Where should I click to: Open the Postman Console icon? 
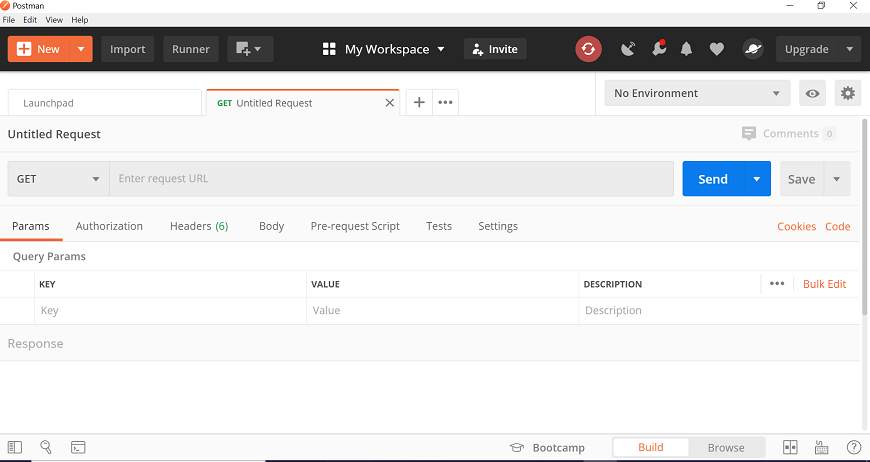tap(78, 448)
